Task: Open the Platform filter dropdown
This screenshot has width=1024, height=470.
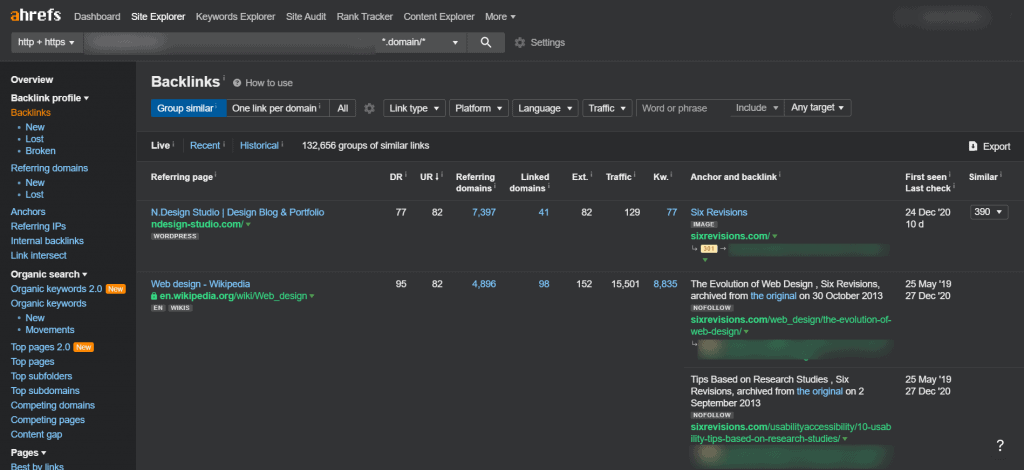Action: point(479,108)
